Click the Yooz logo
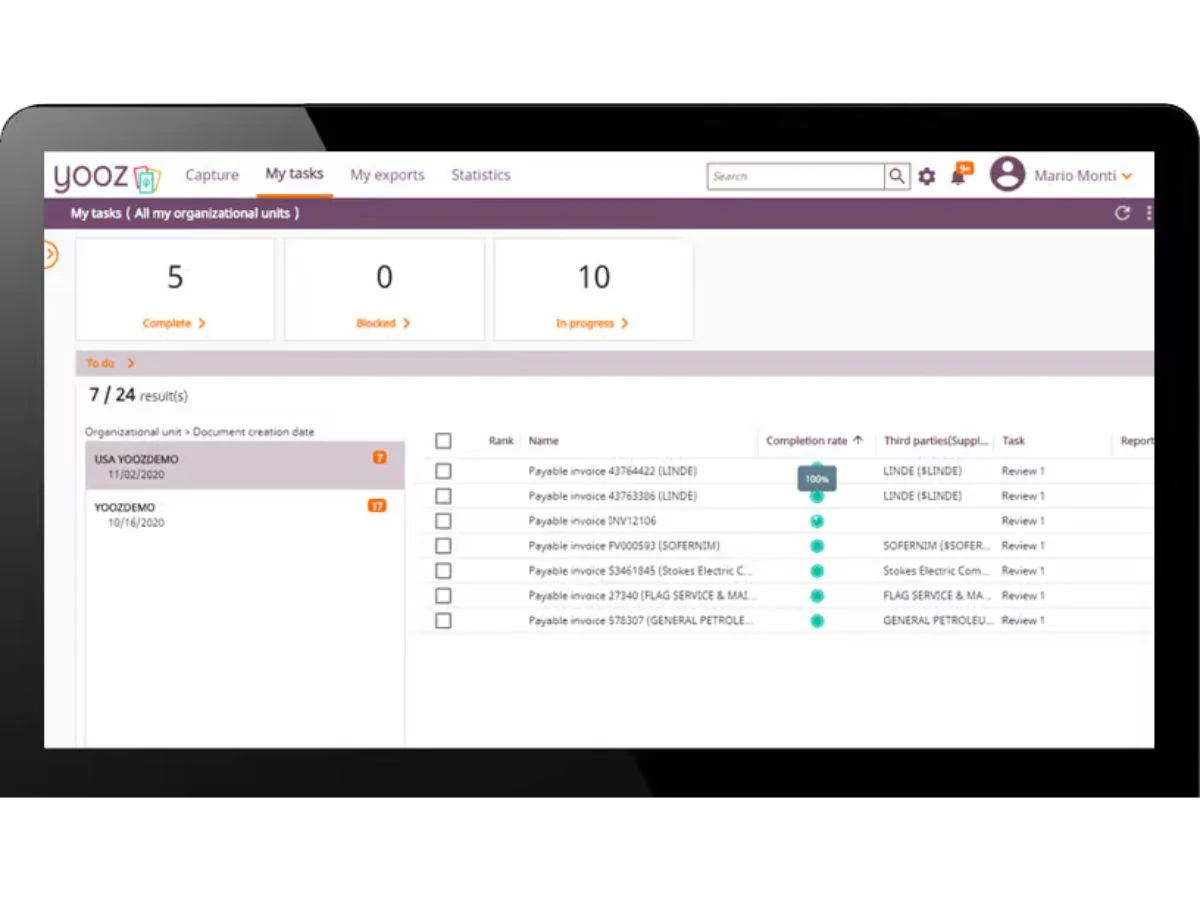 (107, 177)
